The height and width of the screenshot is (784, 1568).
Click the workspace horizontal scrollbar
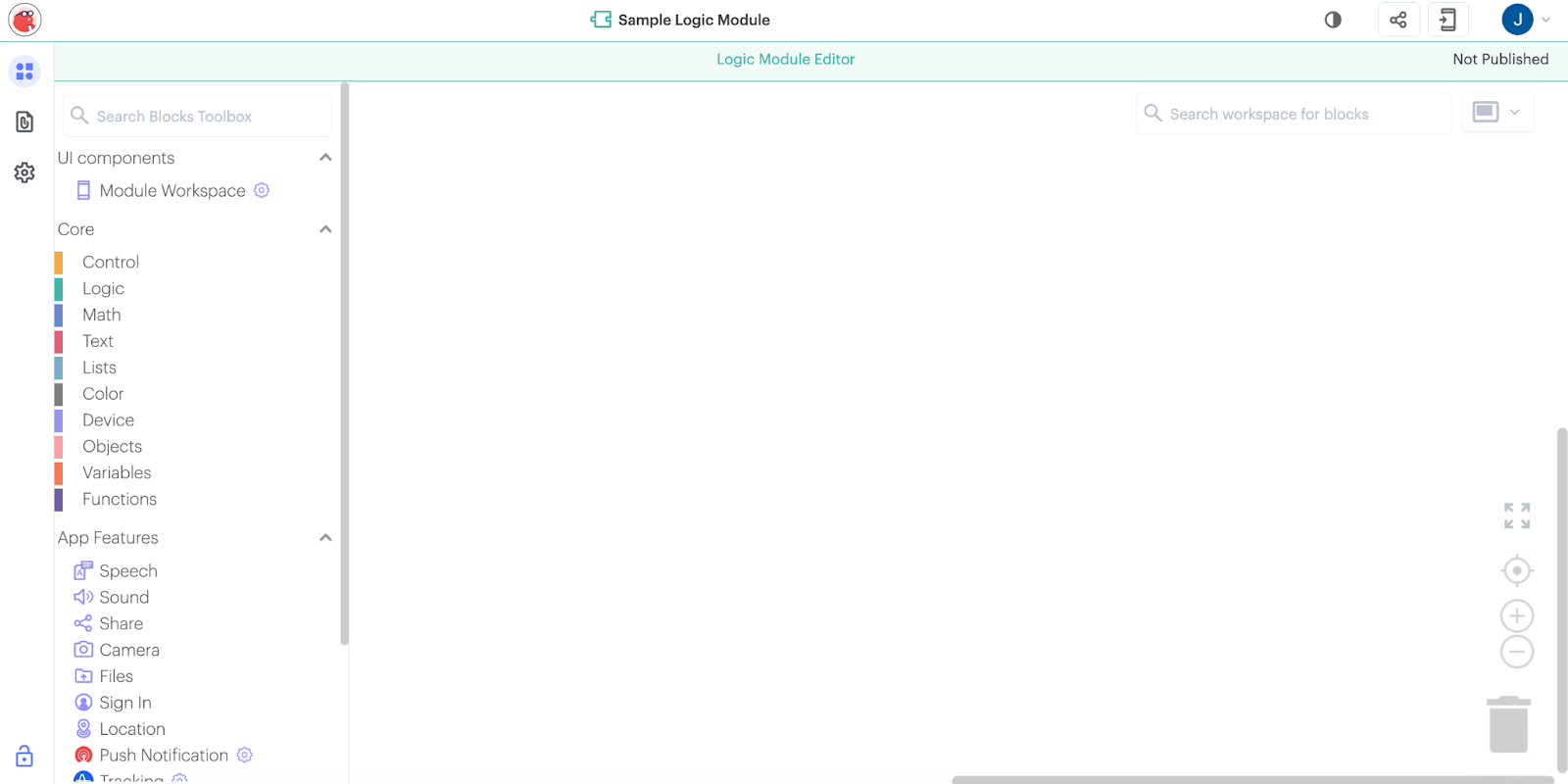[1252, 780]
